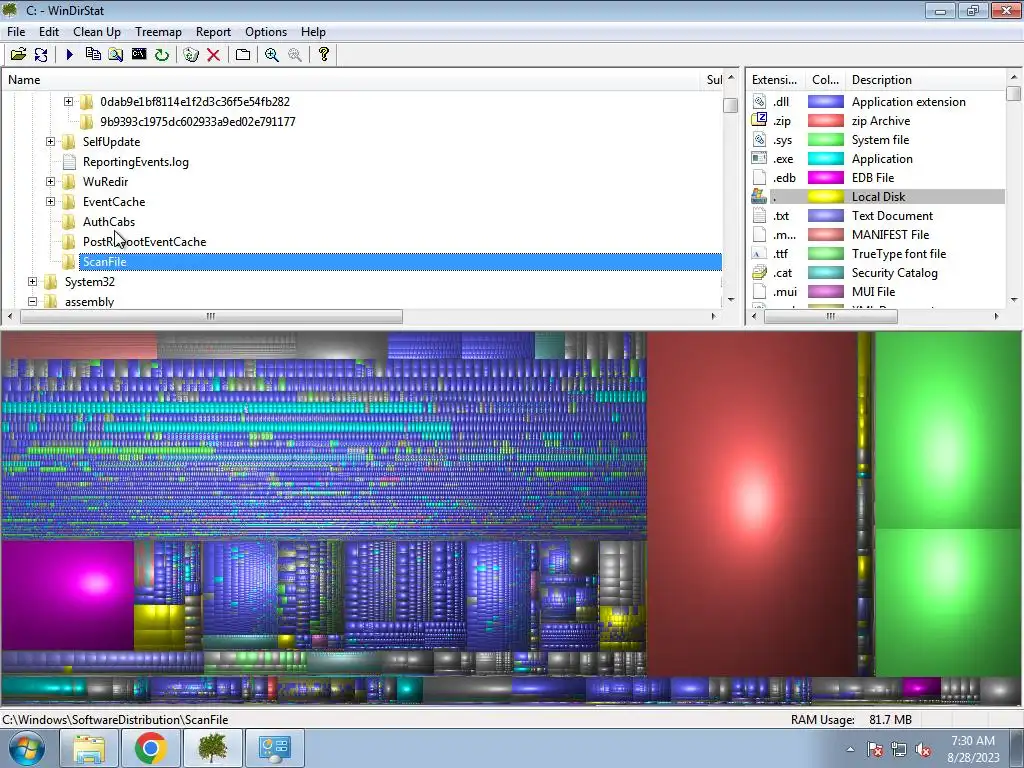Show hidden tray icons arrow
Screen dimensions: 1024x768
(850, 749)
